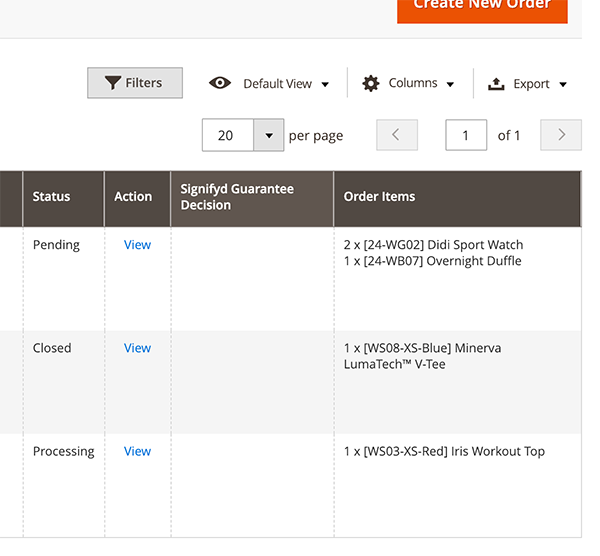Click the eye icon for Default View
The height and width of the screenshot is (556, 600).
pos(220,83)
